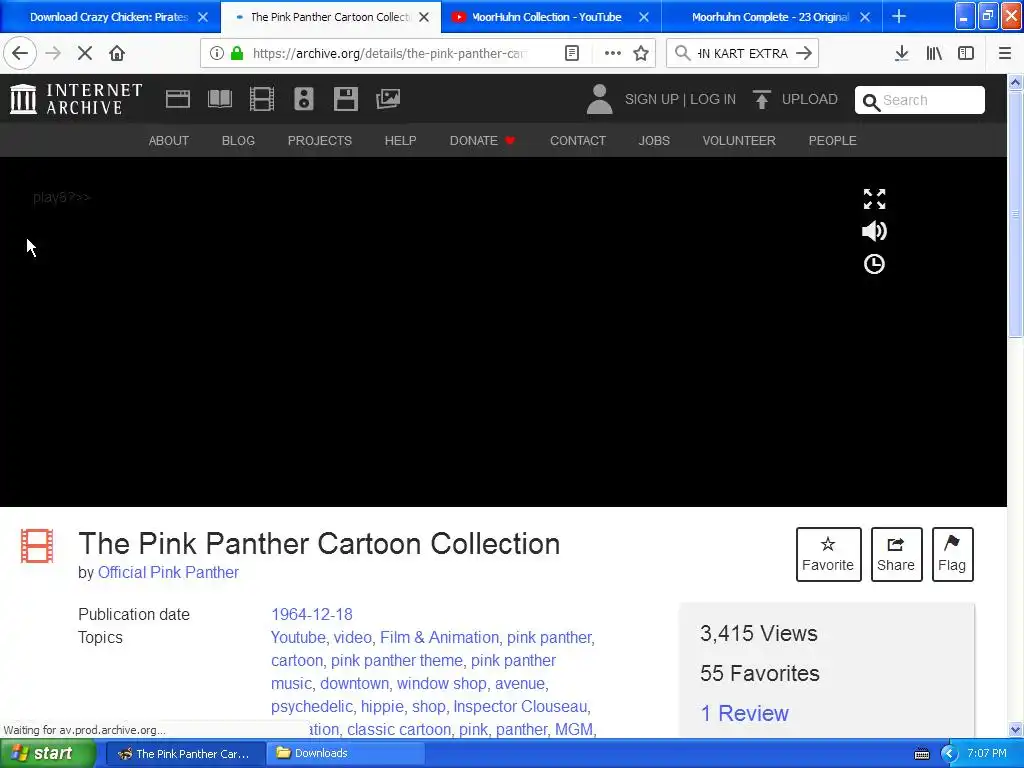Toggle the Firefox sidebar
1024x768 pixels.
(x=966, y=54)
